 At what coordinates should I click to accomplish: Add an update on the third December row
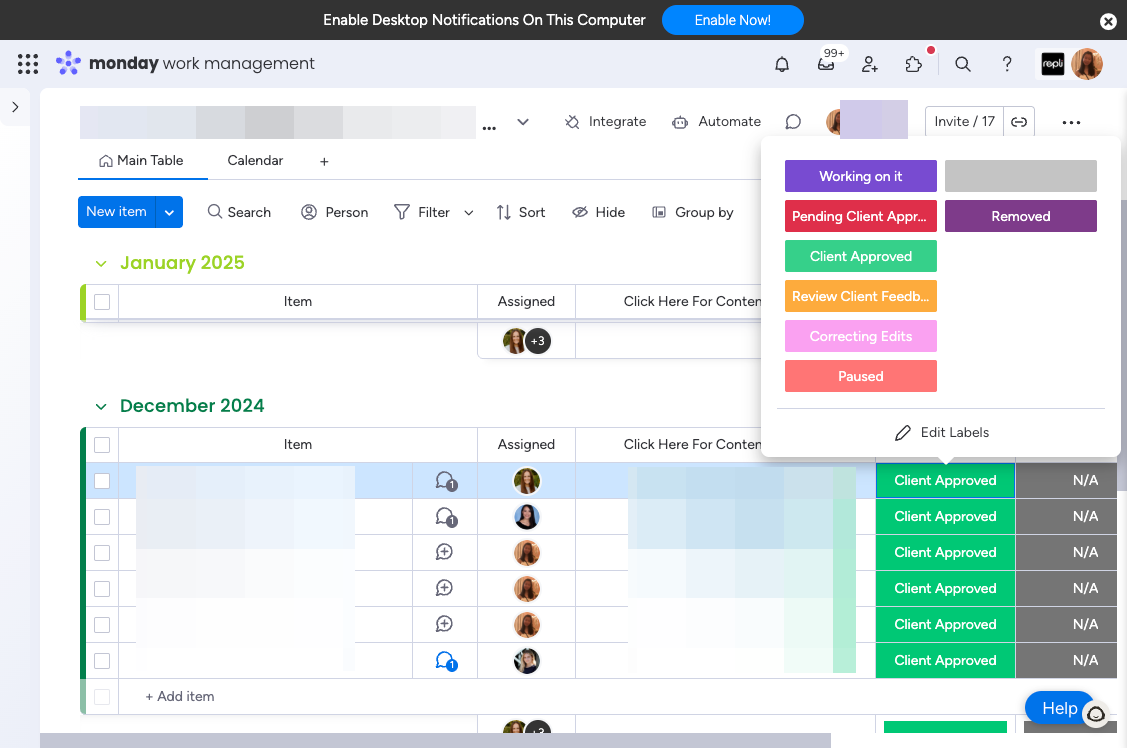point(444,552)
